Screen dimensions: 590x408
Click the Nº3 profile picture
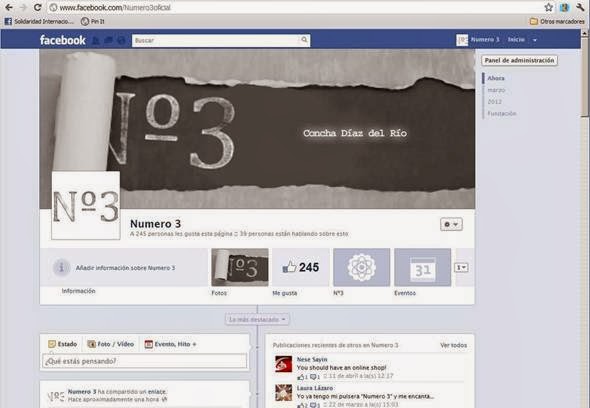point(86,205)
